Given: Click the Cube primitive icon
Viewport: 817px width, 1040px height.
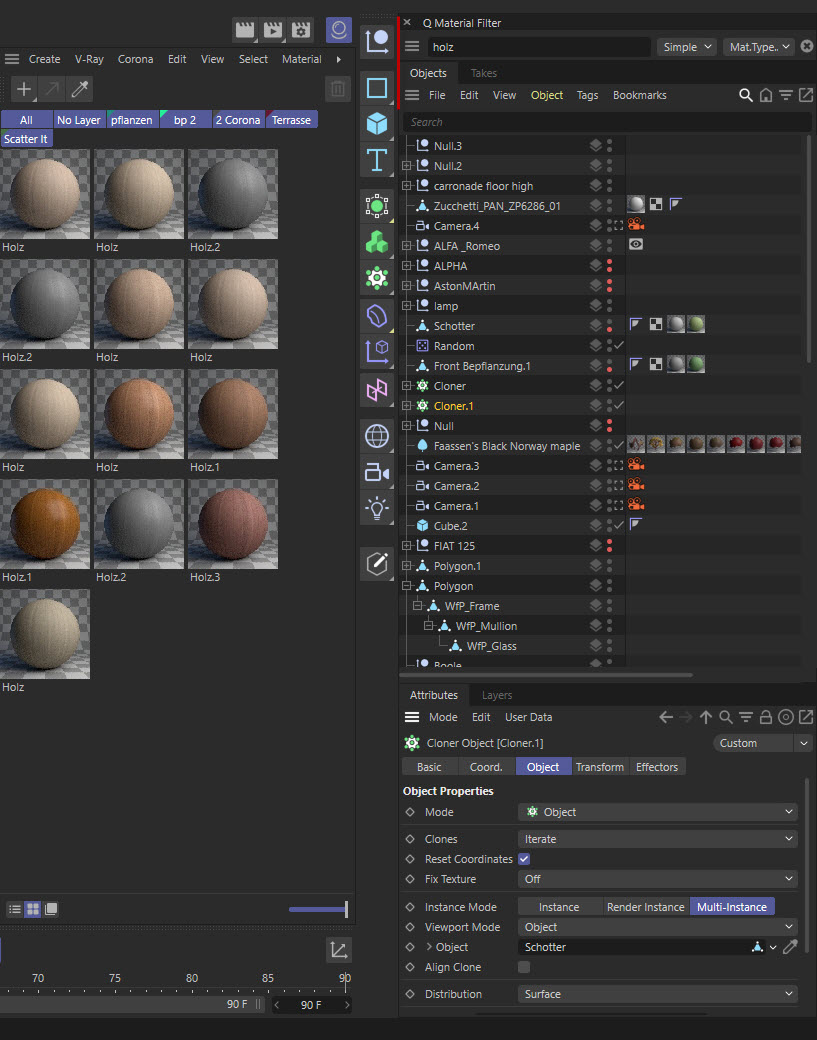Looking at the screenshot, I should pyautogui.click(x=377, y=124).
